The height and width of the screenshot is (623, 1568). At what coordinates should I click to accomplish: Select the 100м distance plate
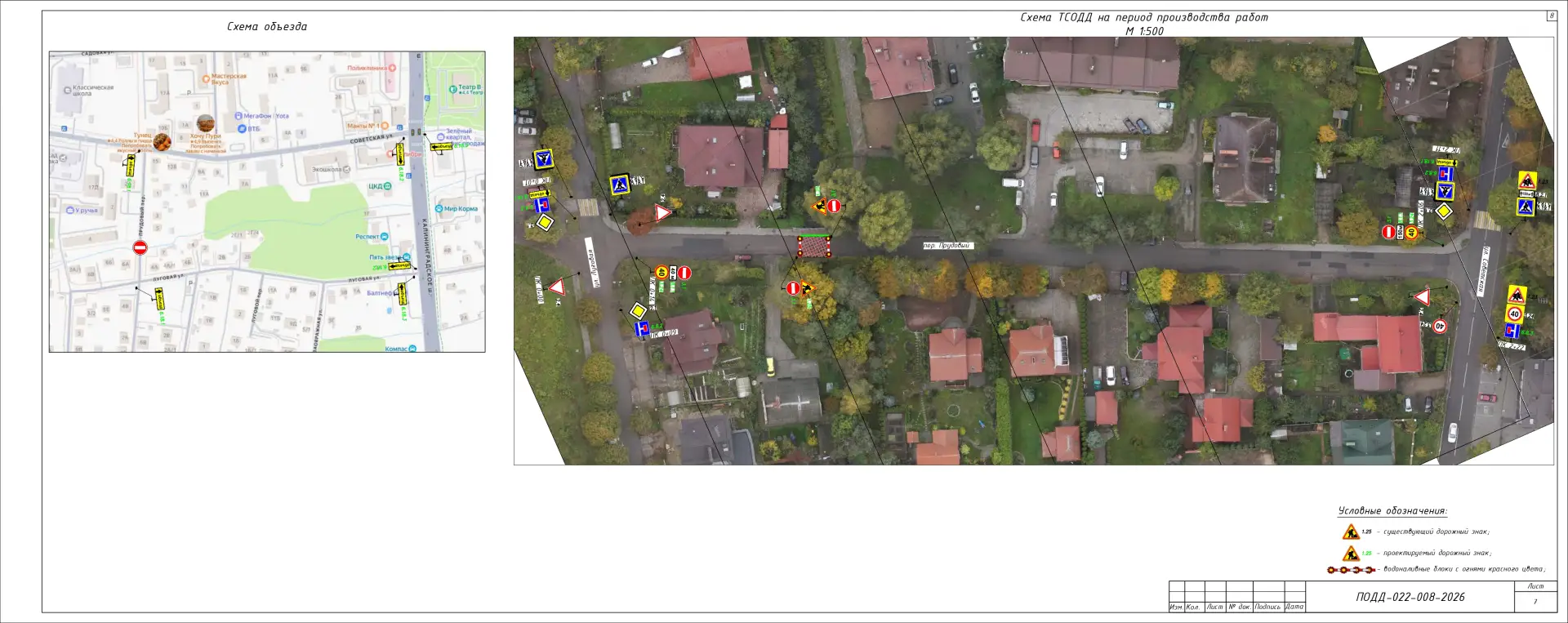pyautogui.click(x=1400, y=233)
